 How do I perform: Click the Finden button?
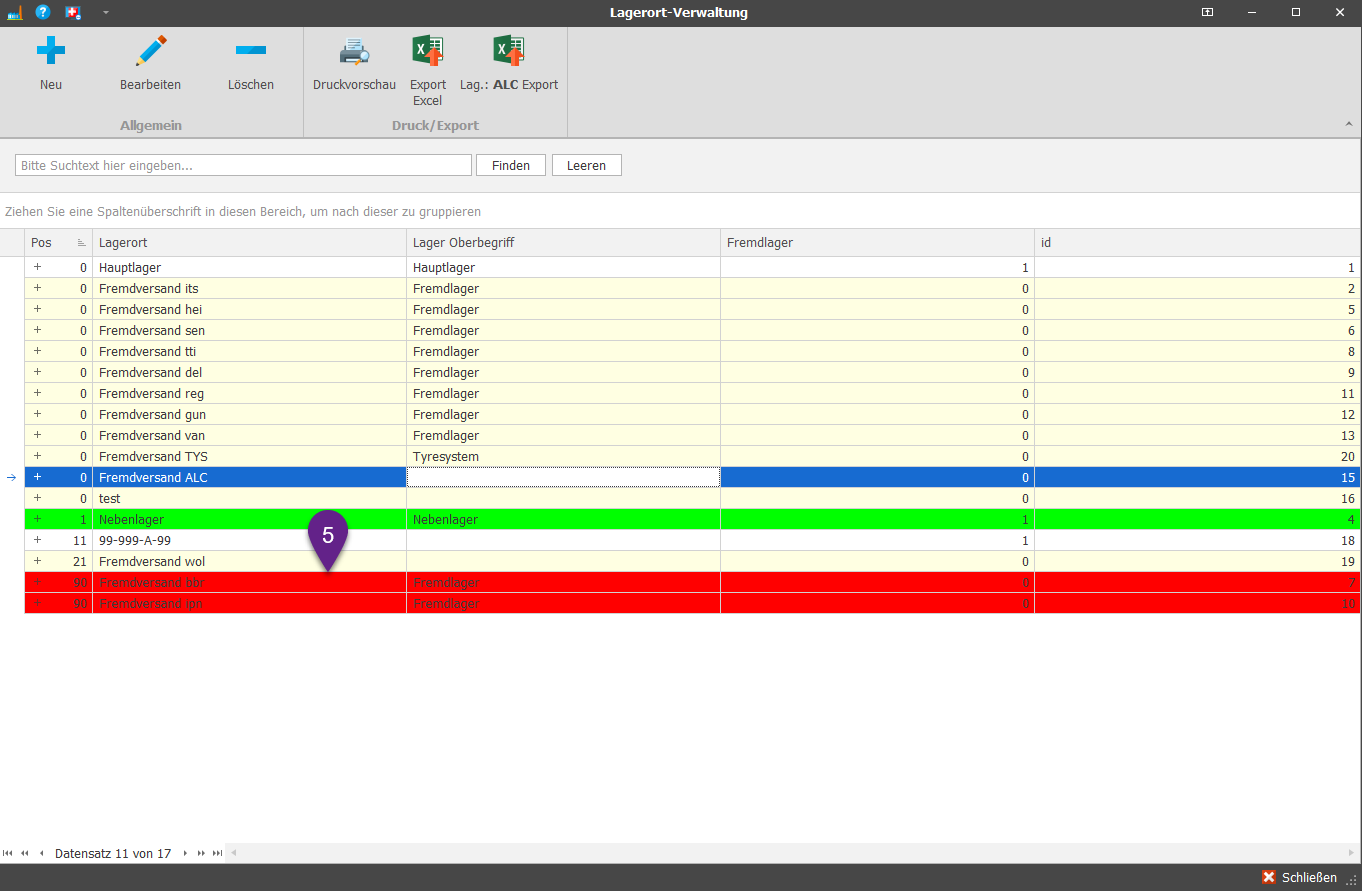click(x=511, y=165)
